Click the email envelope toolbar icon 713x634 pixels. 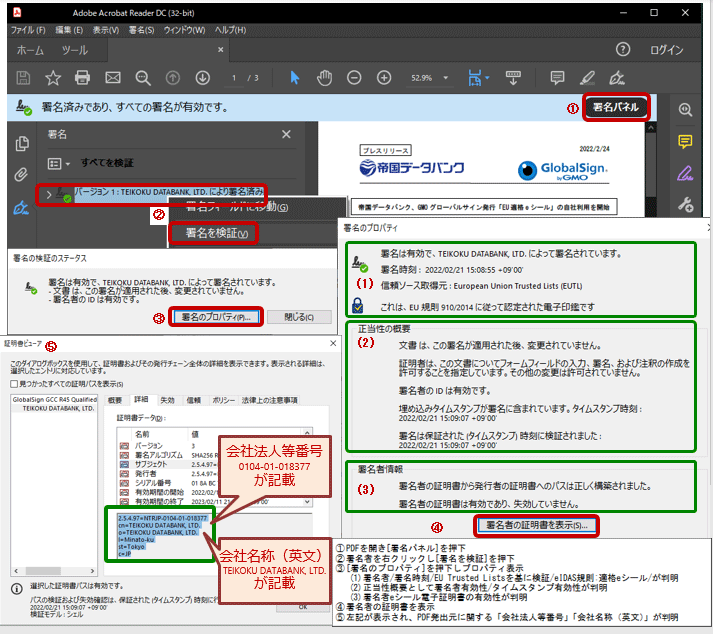coord(113,78)
